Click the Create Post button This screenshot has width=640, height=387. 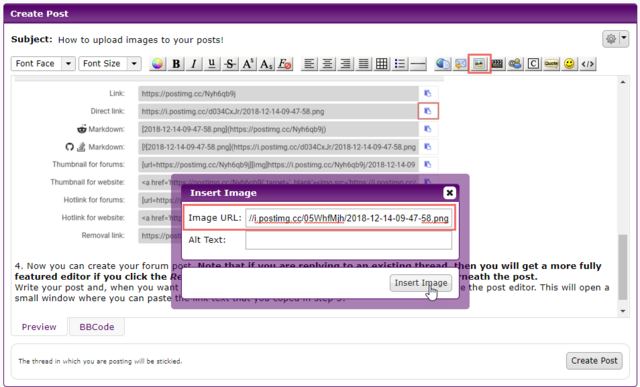pos(594,361)
